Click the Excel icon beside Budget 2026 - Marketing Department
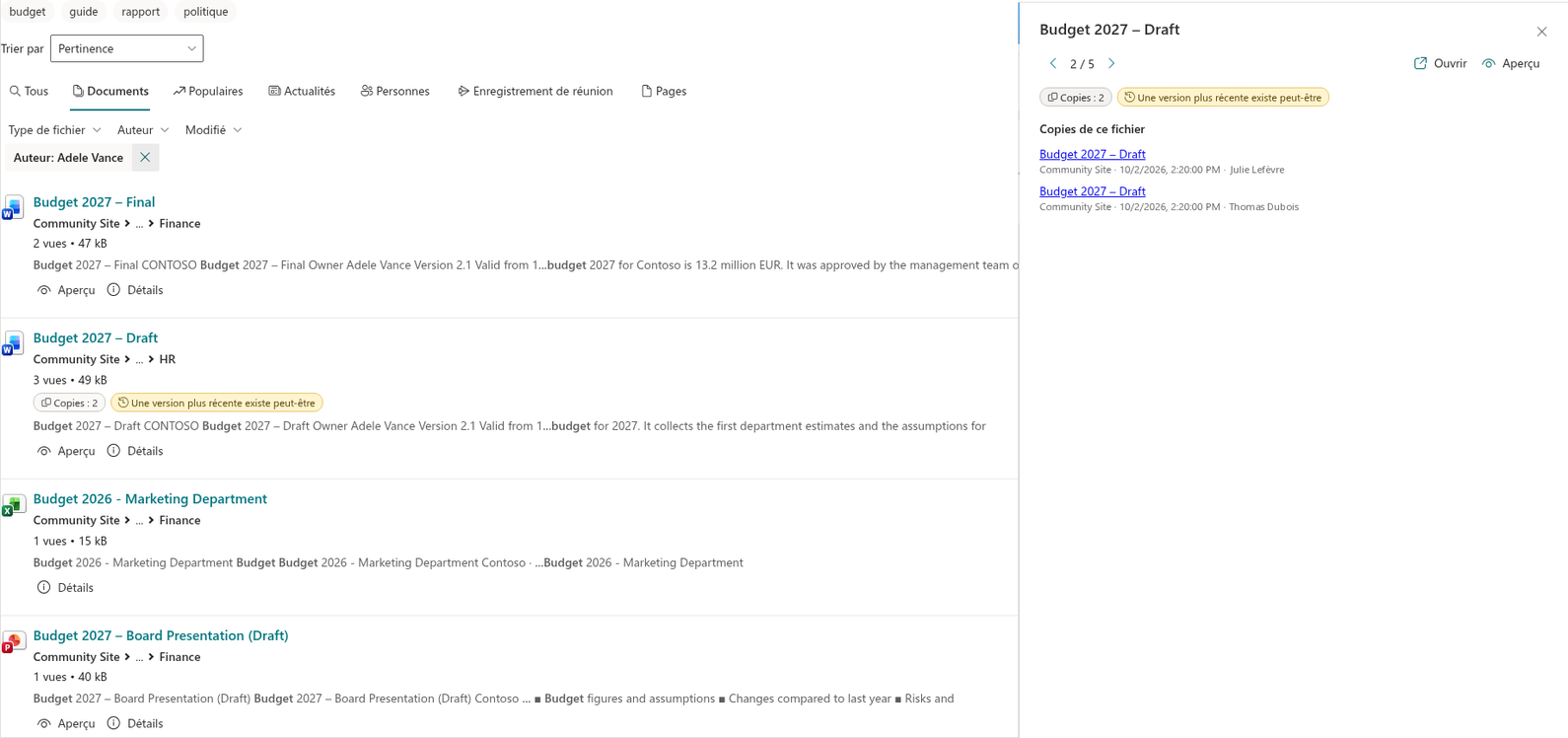Image resolution: width=1568 pixels, height=738 pixels. (13, 505)
